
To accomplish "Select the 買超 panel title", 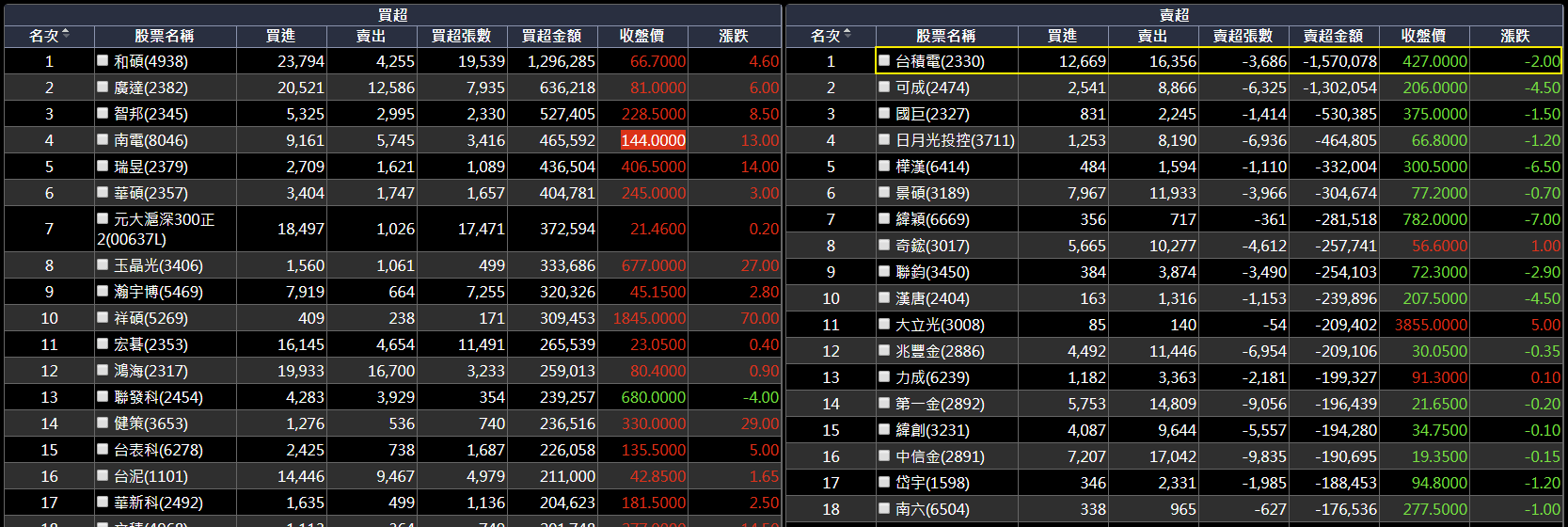I will (392, 14).
